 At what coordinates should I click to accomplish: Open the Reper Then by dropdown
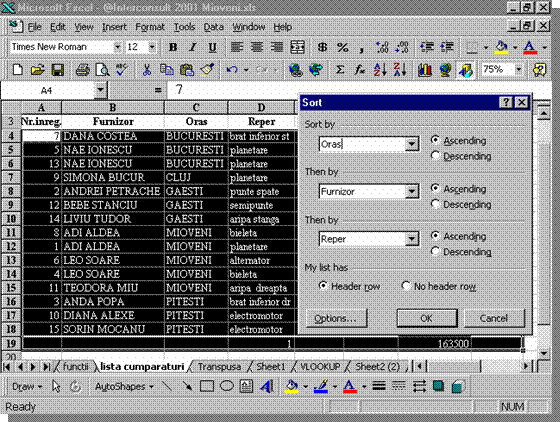[x=411, y=239]
